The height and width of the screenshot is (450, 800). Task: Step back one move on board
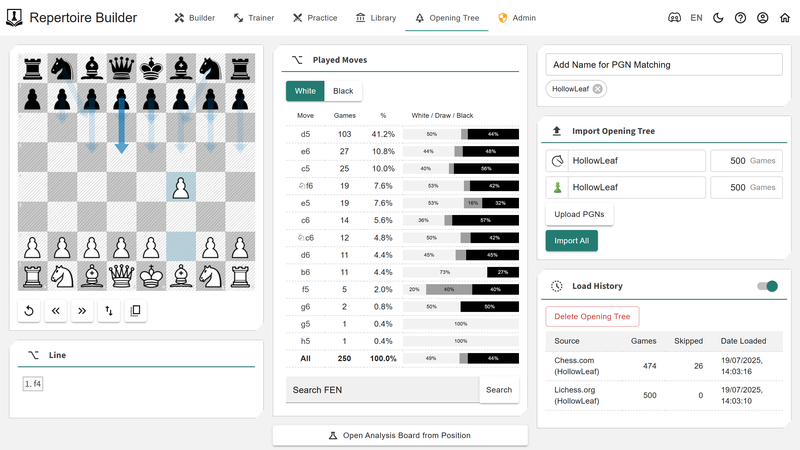(x=56, y=311)
